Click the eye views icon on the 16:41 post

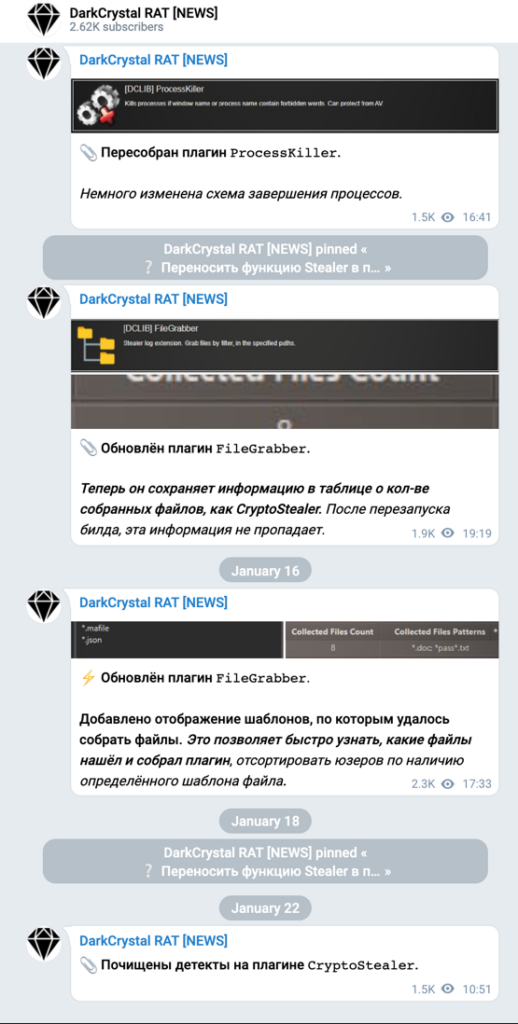click(x=447, y=217)
